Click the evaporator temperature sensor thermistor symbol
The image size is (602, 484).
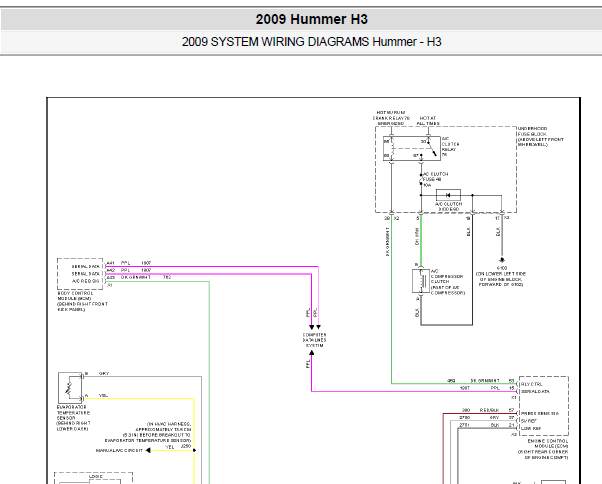click(70, 387)
